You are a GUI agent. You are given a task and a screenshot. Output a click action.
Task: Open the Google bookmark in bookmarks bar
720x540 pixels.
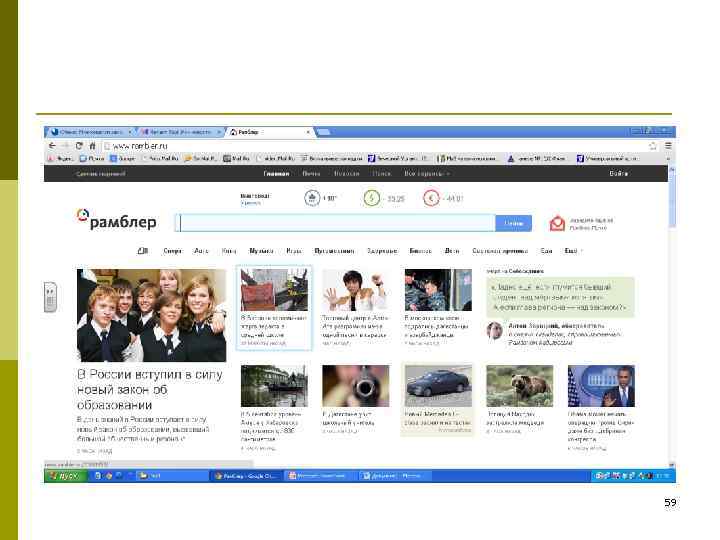(123, 158)
